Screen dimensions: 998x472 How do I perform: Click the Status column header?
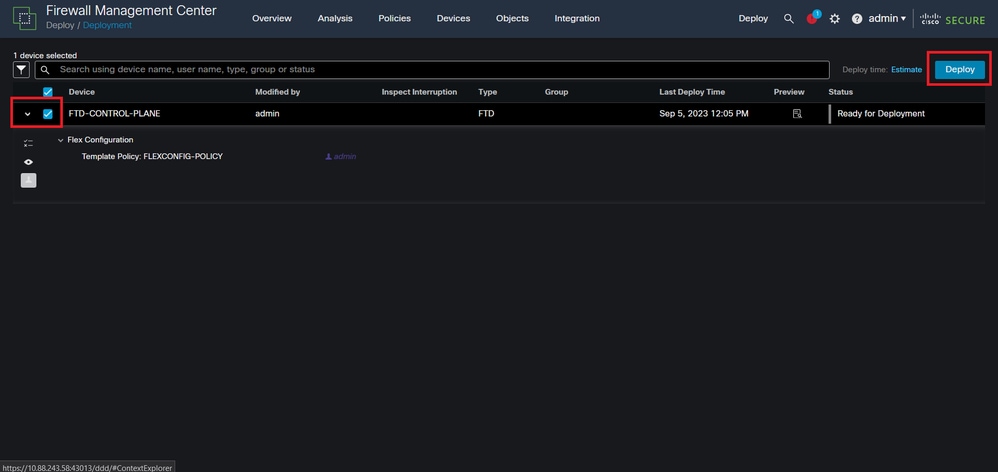click(840, 92)
